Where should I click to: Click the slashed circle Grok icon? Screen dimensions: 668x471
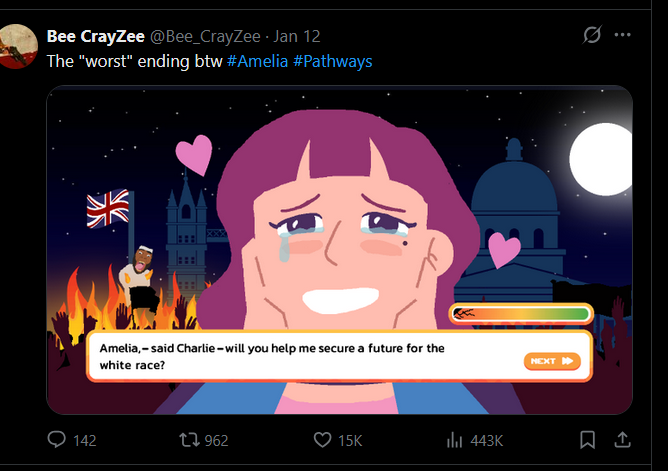[x=592, y=36]
